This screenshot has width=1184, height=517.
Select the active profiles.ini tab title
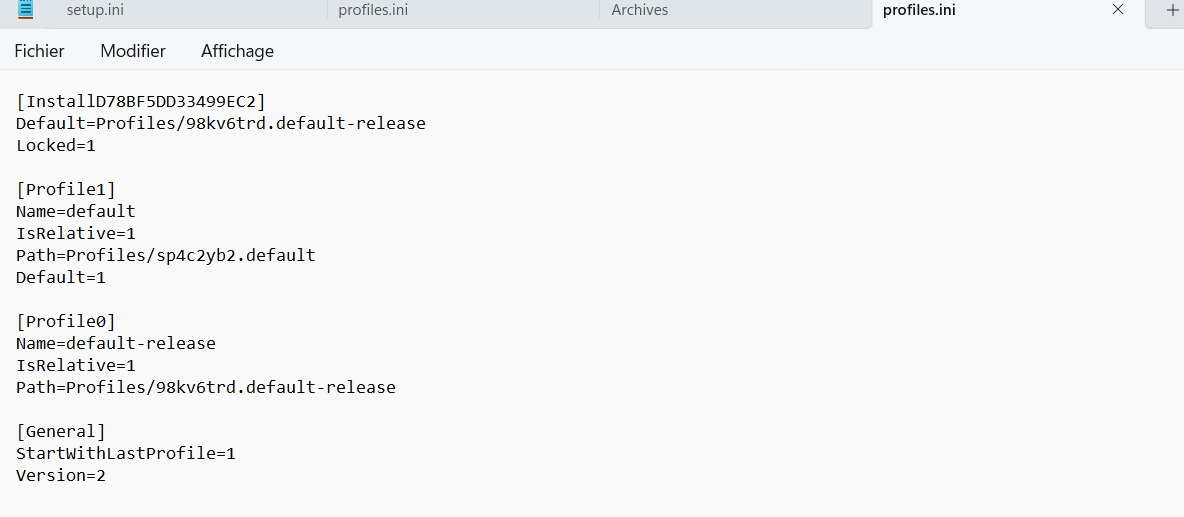(918, 10)
